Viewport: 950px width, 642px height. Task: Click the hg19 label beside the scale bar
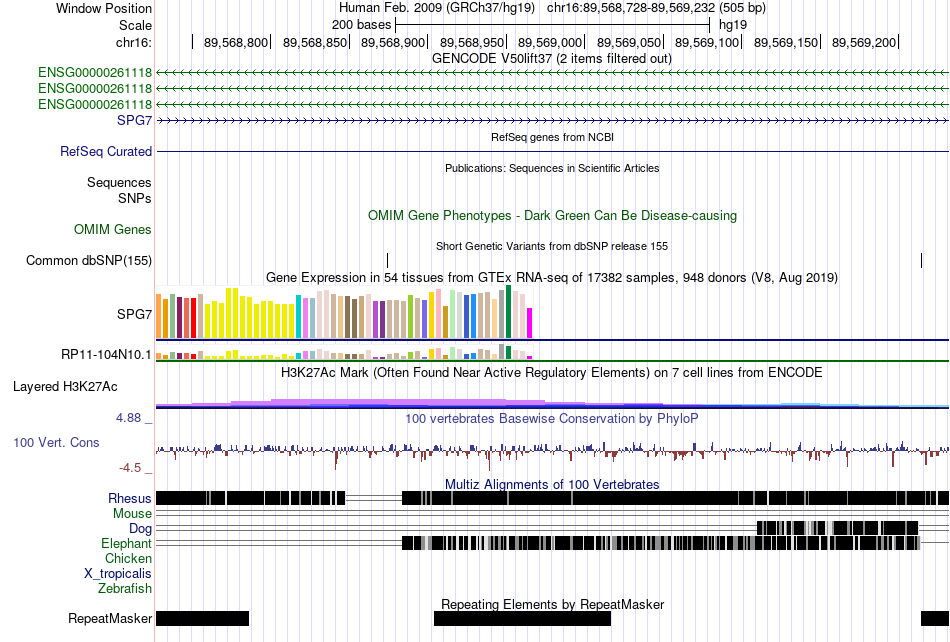[733, 25]
